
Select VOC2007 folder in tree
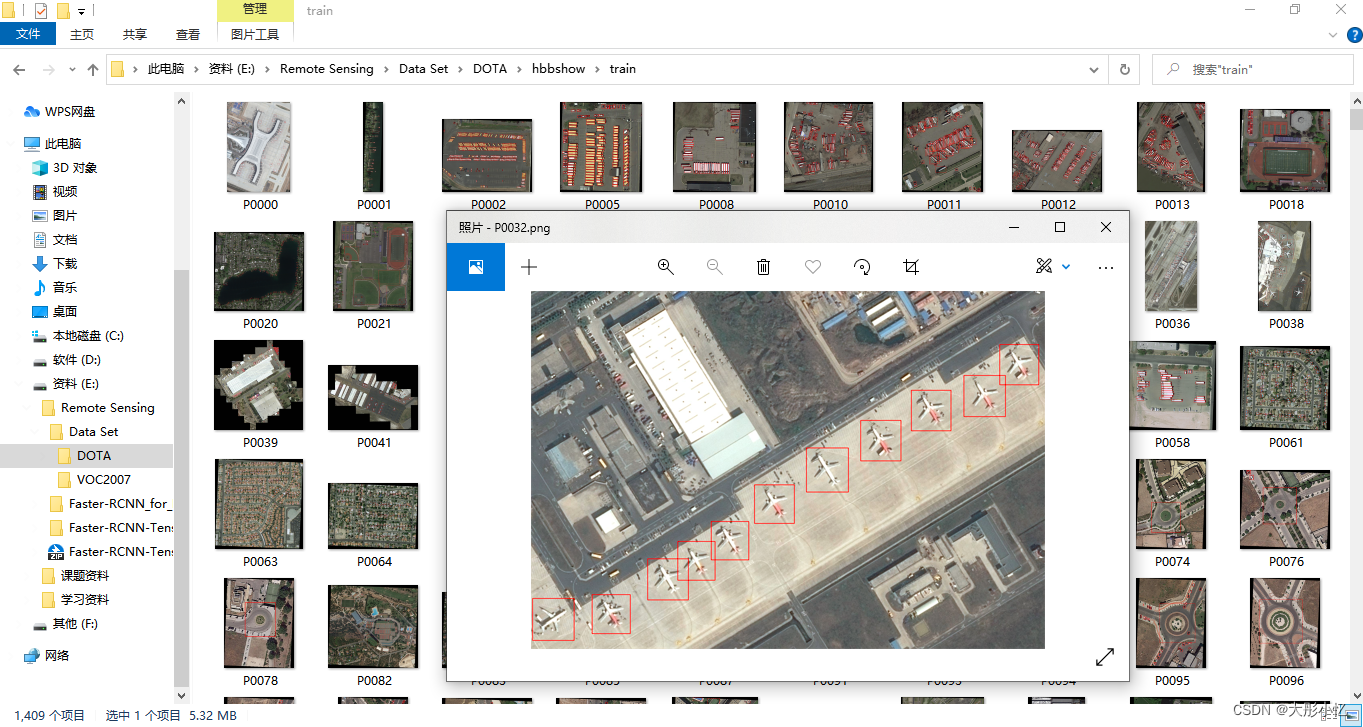pos(94,480)
